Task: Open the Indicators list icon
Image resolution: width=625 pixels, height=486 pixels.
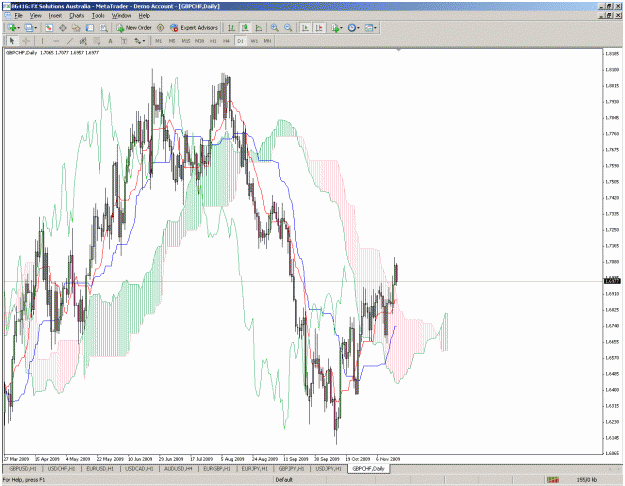Action: pos(335,28)
